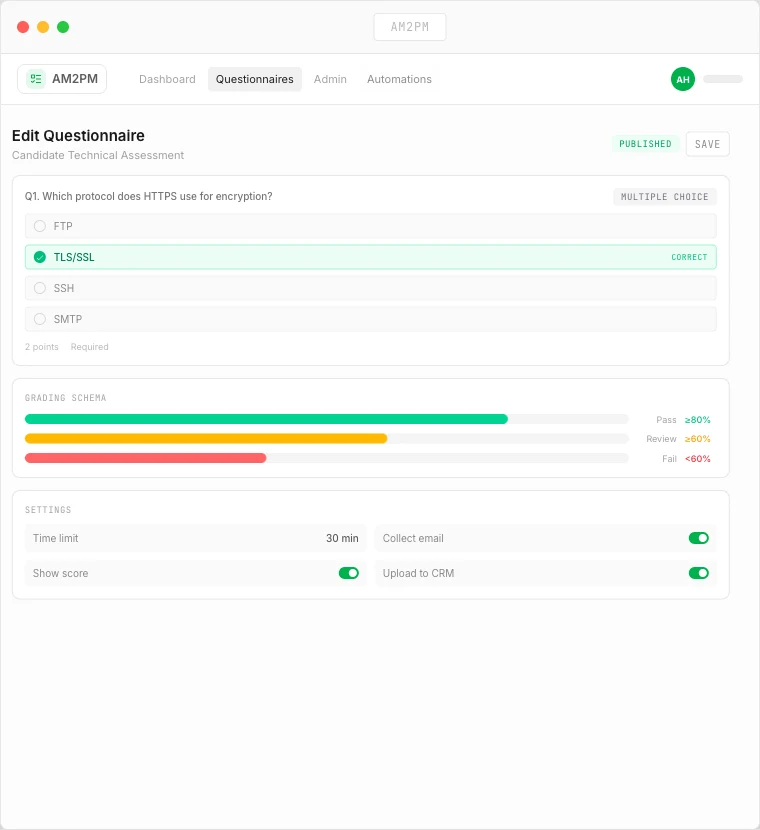Click the red close window button

[23, 27]
